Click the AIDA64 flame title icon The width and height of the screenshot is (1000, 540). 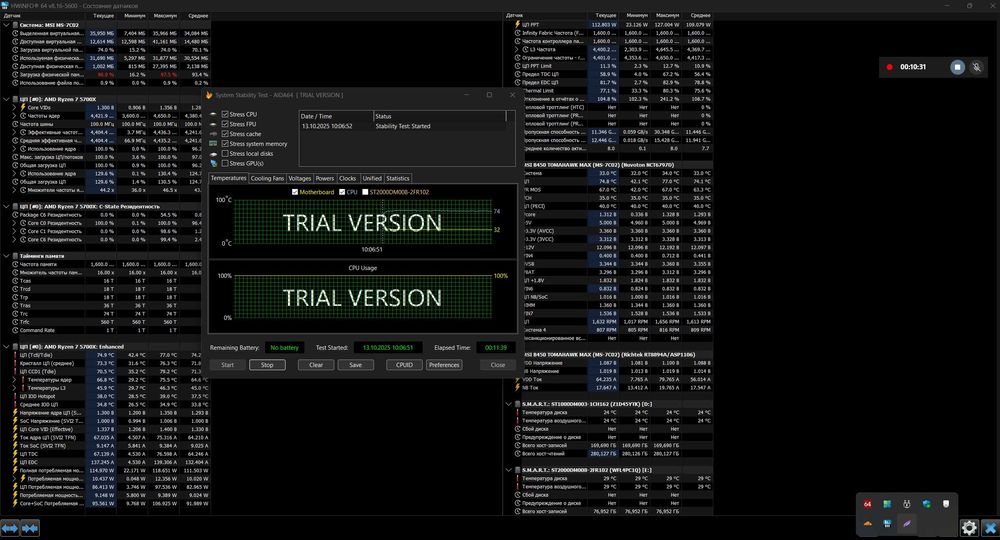(209, 95)
